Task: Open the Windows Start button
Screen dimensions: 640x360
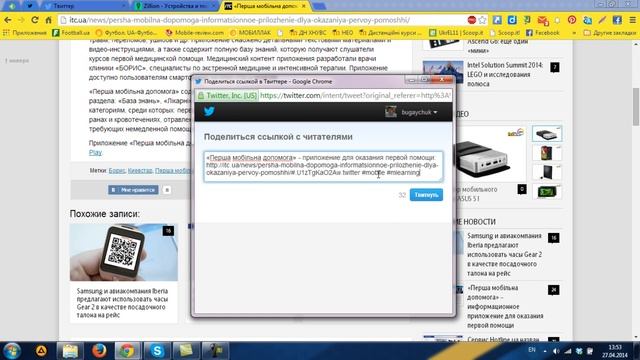Action: (x=12, y=351)
